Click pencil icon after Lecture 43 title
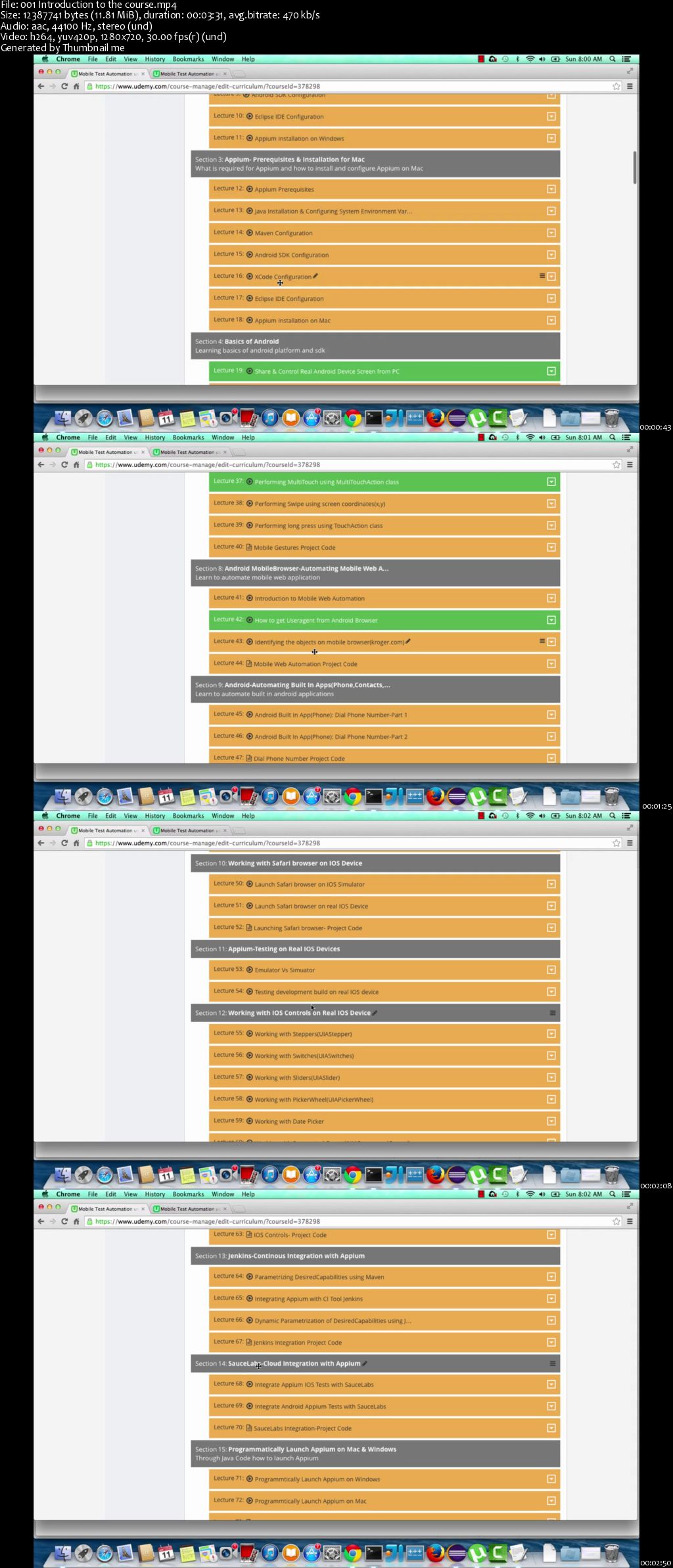The width and height of the screenshot is (673, 1568). coord(408,641)
